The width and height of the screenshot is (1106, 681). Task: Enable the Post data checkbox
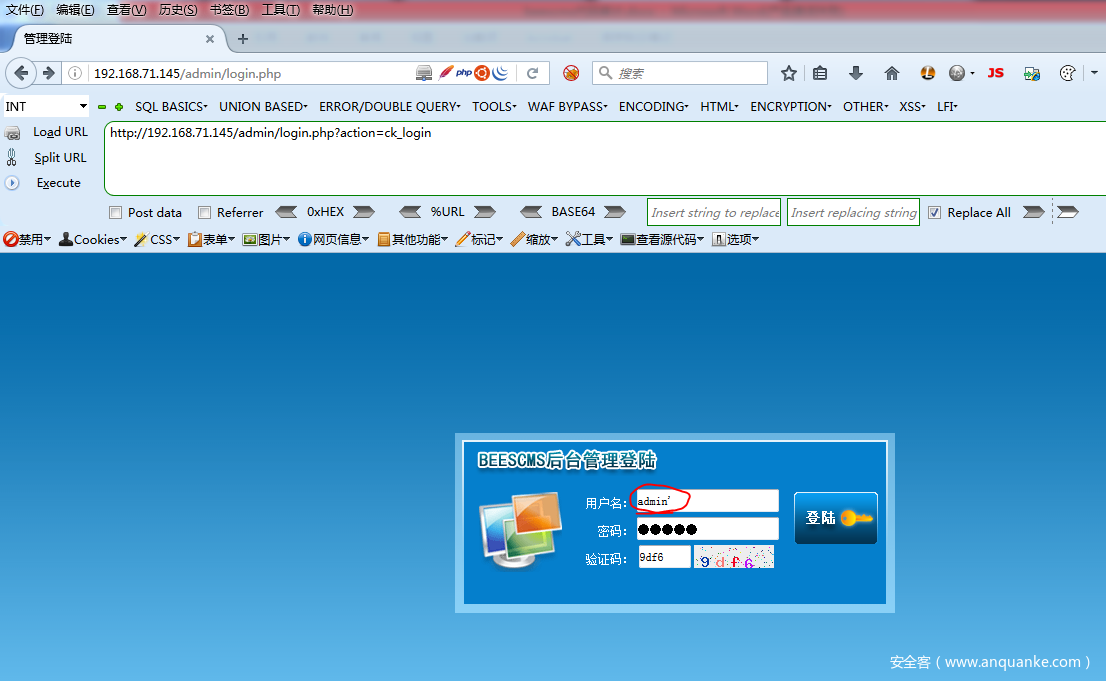tap(116, 212)
